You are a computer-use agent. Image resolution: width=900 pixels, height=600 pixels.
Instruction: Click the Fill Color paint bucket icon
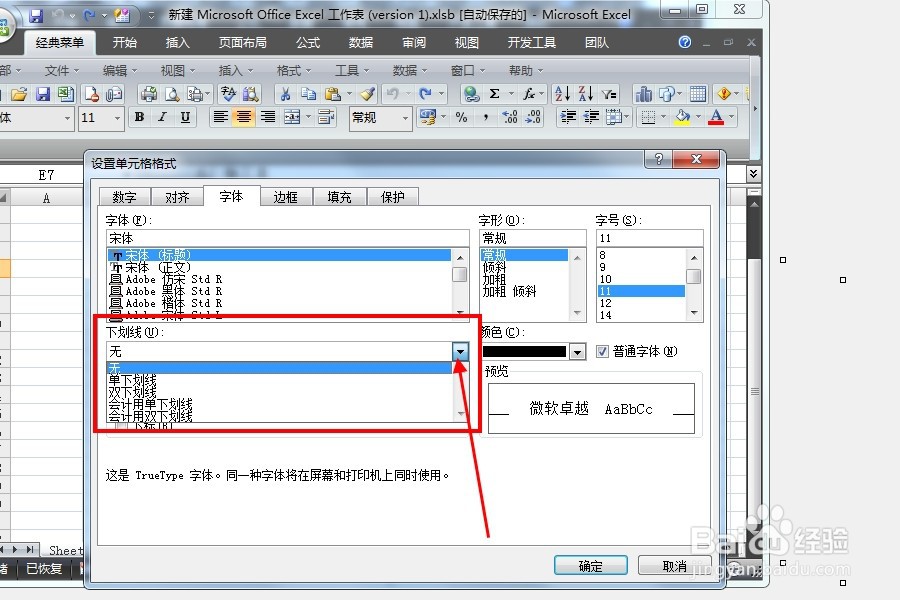pos(682,117)
